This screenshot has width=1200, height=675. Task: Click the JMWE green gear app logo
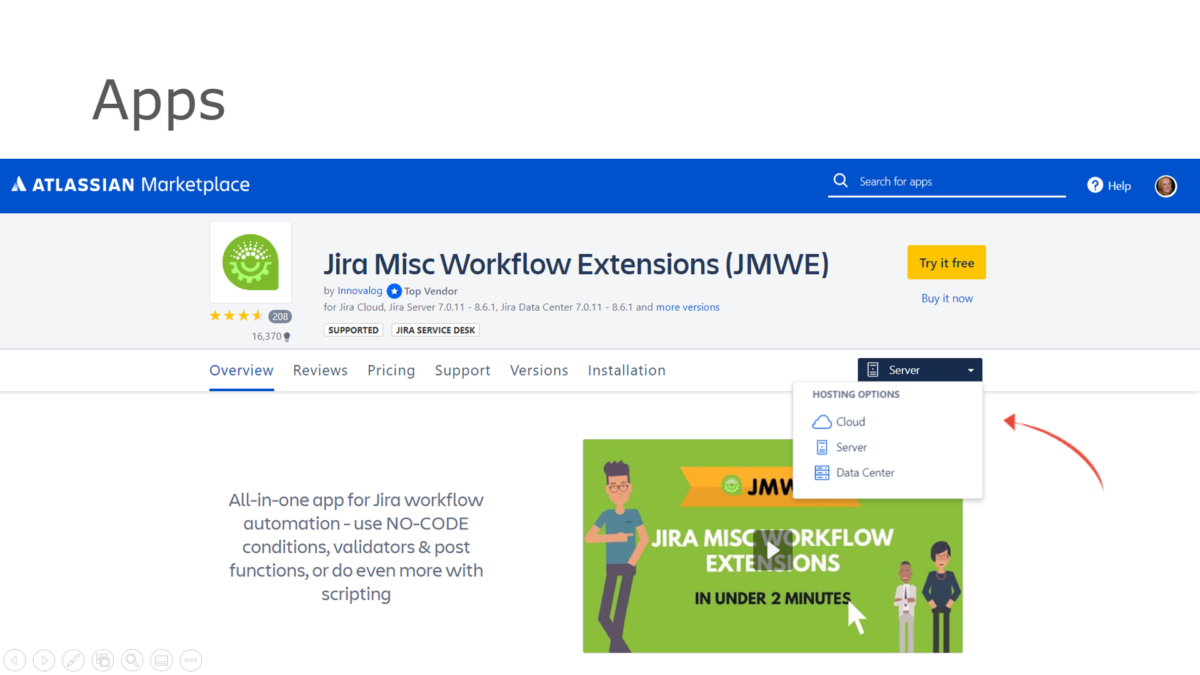tap(250, 262)
